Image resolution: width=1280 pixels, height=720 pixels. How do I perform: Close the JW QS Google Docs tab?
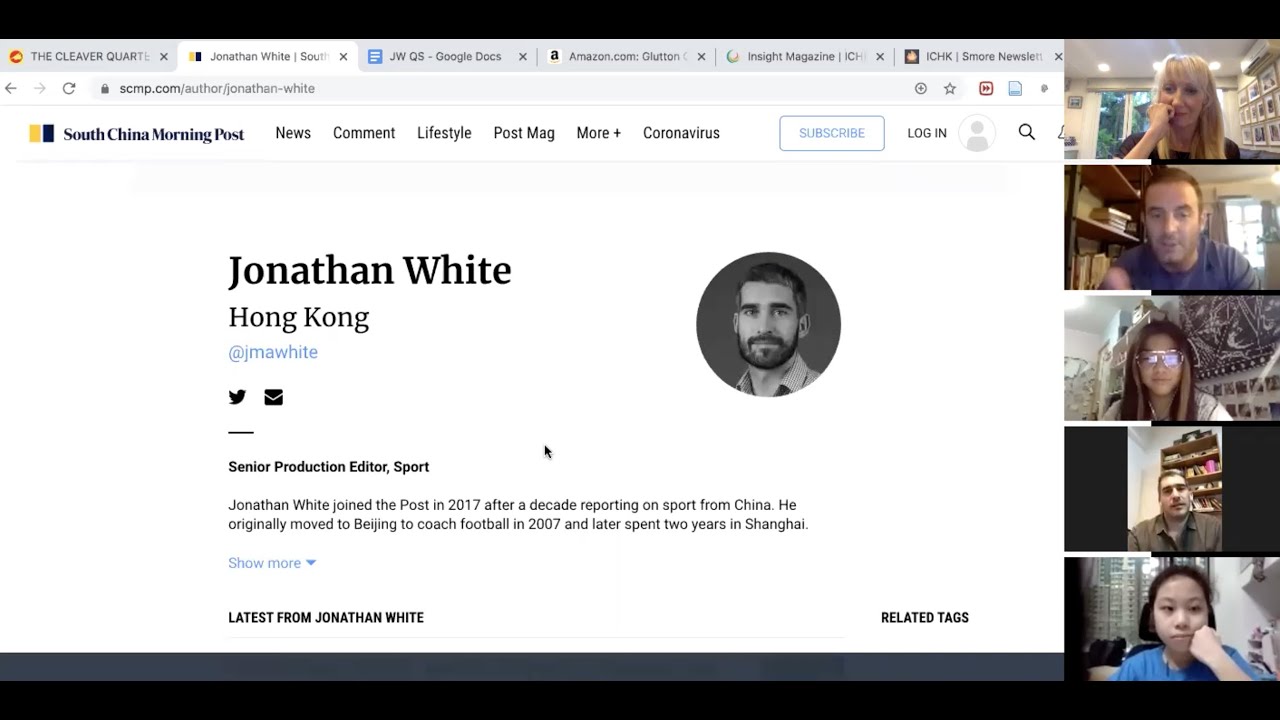tap(522, 57)
